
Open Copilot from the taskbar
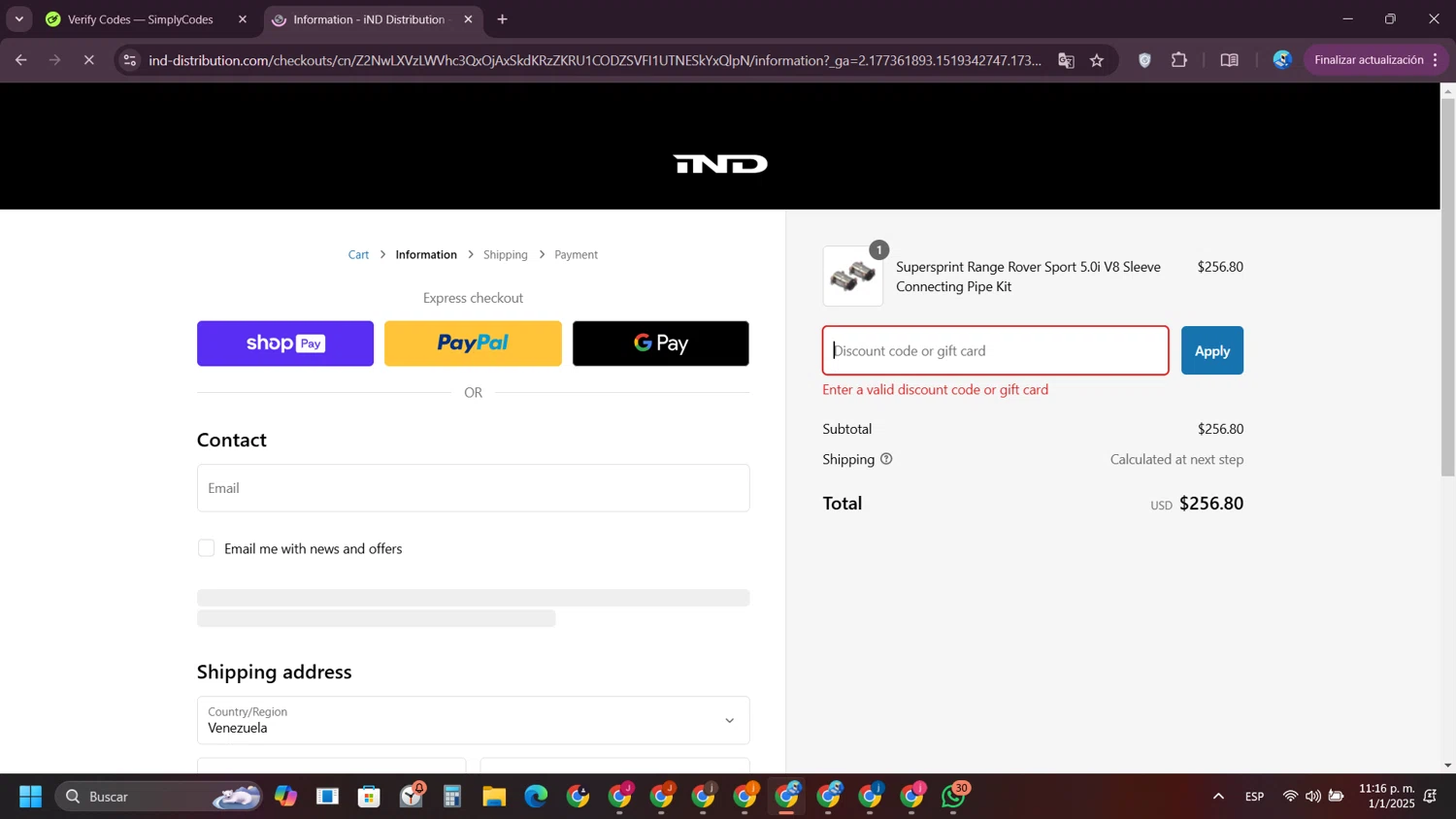pos(285,797)
